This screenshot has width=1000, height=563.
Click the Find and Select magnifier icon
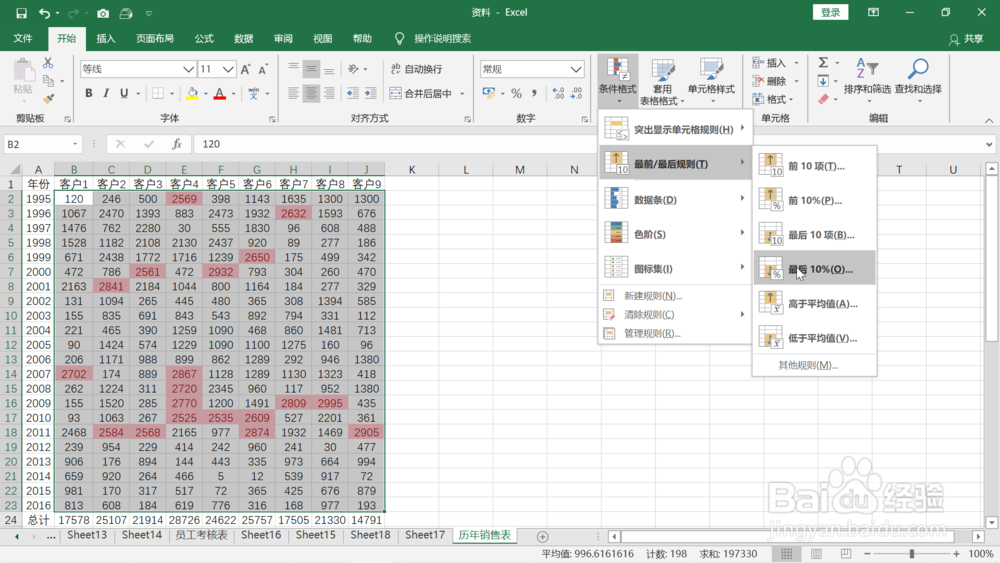click(918, 68)
